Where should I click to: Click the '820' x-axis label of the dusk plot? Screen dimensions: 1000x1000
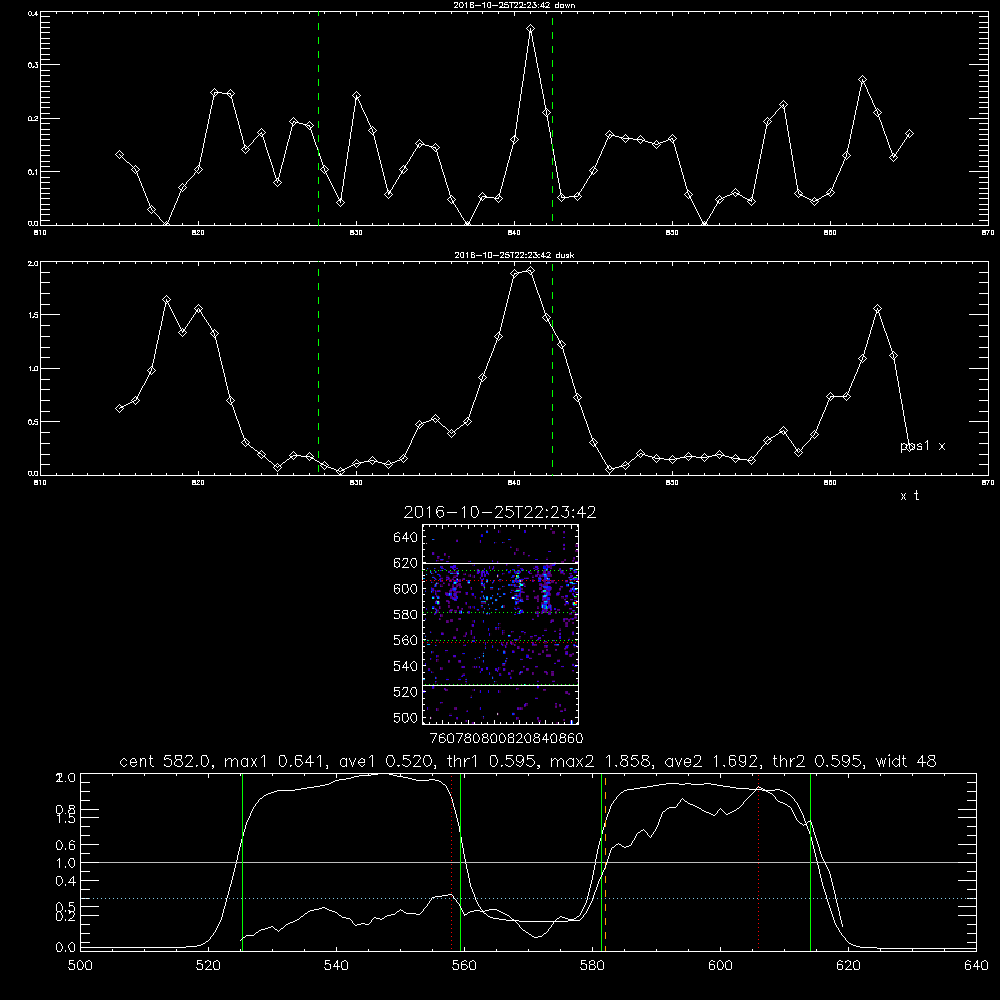tap(198, 483)
